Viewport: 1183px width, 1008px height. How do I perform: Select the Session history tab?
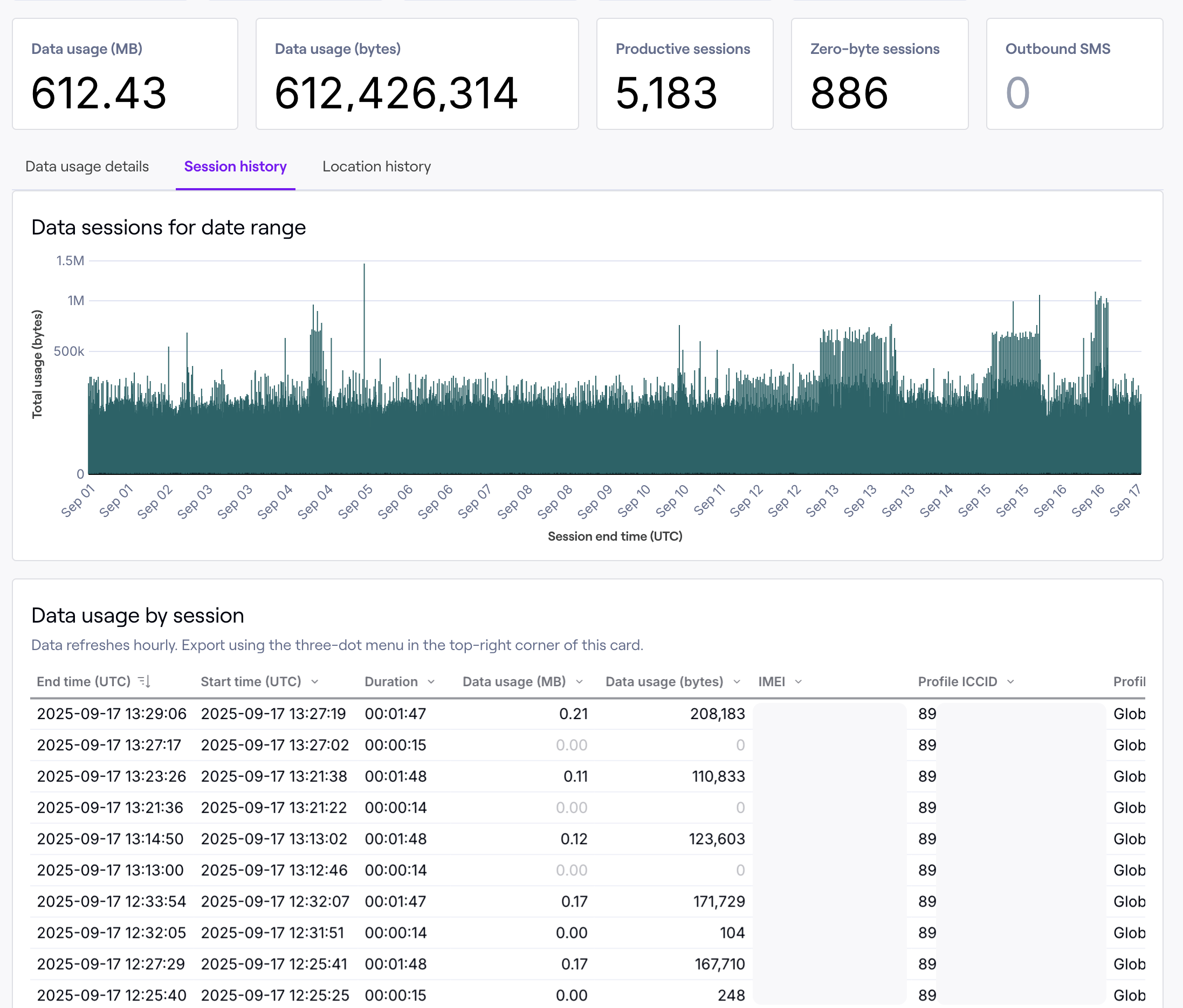(x=235, y=167)
